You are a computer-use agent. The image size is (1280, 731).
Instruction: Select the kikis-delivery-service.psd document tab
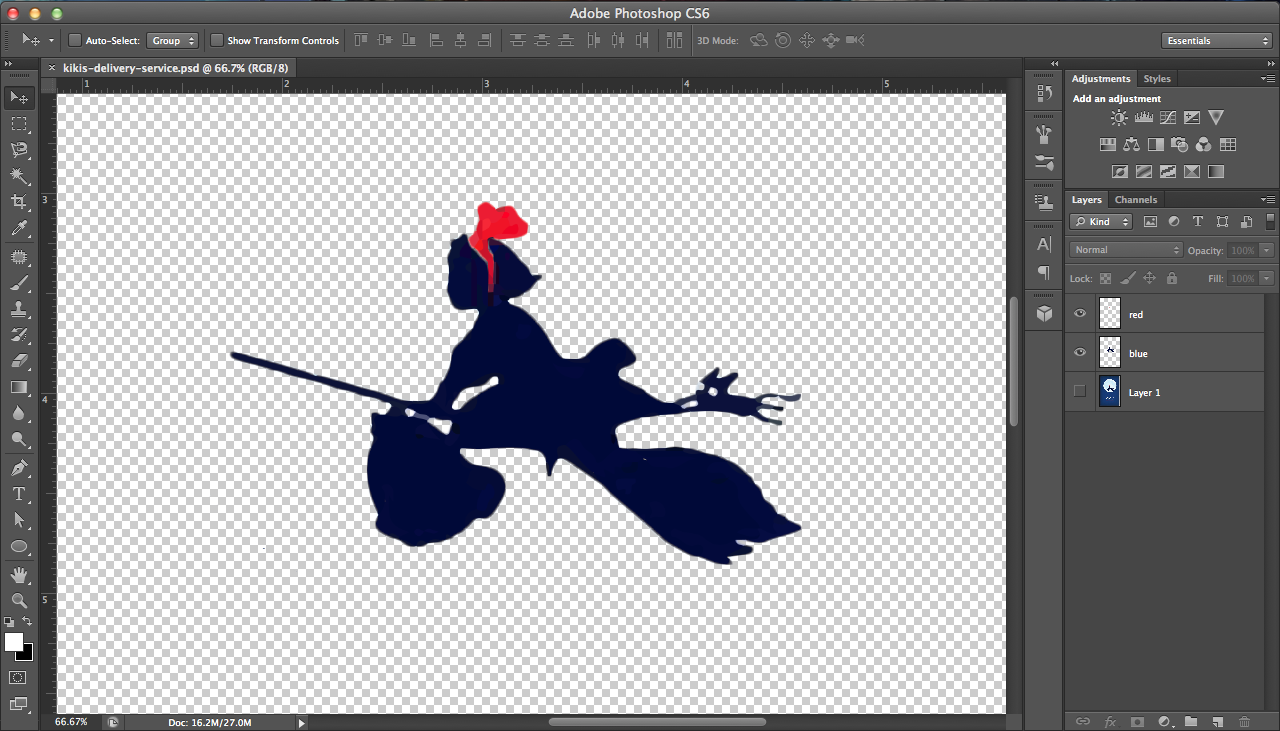(x=176, y=67)
